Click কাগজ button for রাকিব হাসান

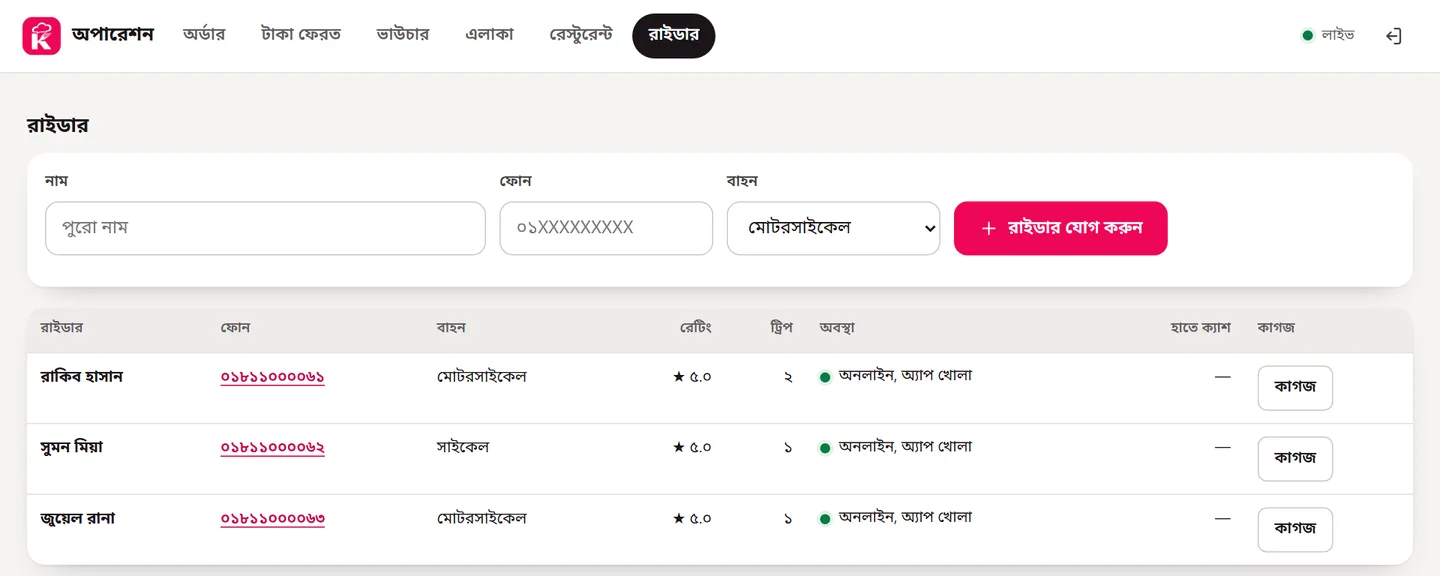(x=1295, y=388)
